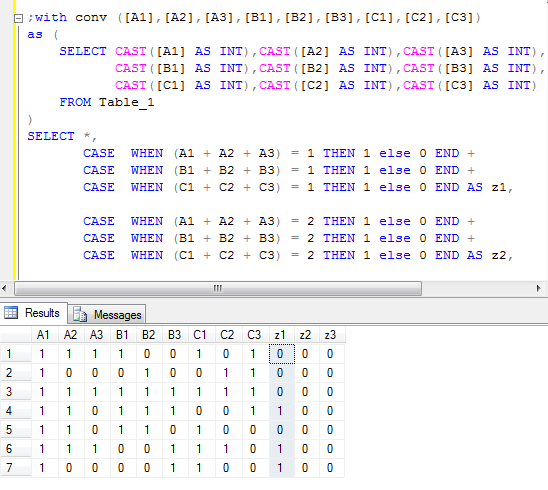
Task: Collapse the query code outline block
Action: click(19, 19)
